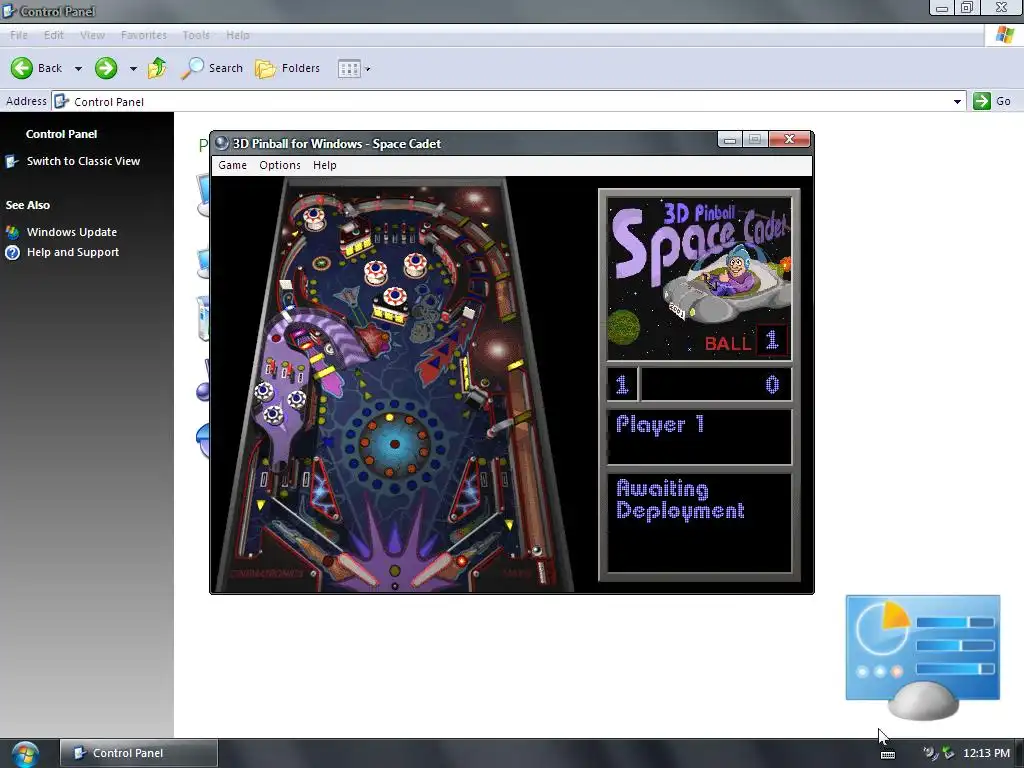The height and width of the screenshot is (768, 1024).
Task: Open the Help menu in 3D Pinball
Action: [325, 165]
